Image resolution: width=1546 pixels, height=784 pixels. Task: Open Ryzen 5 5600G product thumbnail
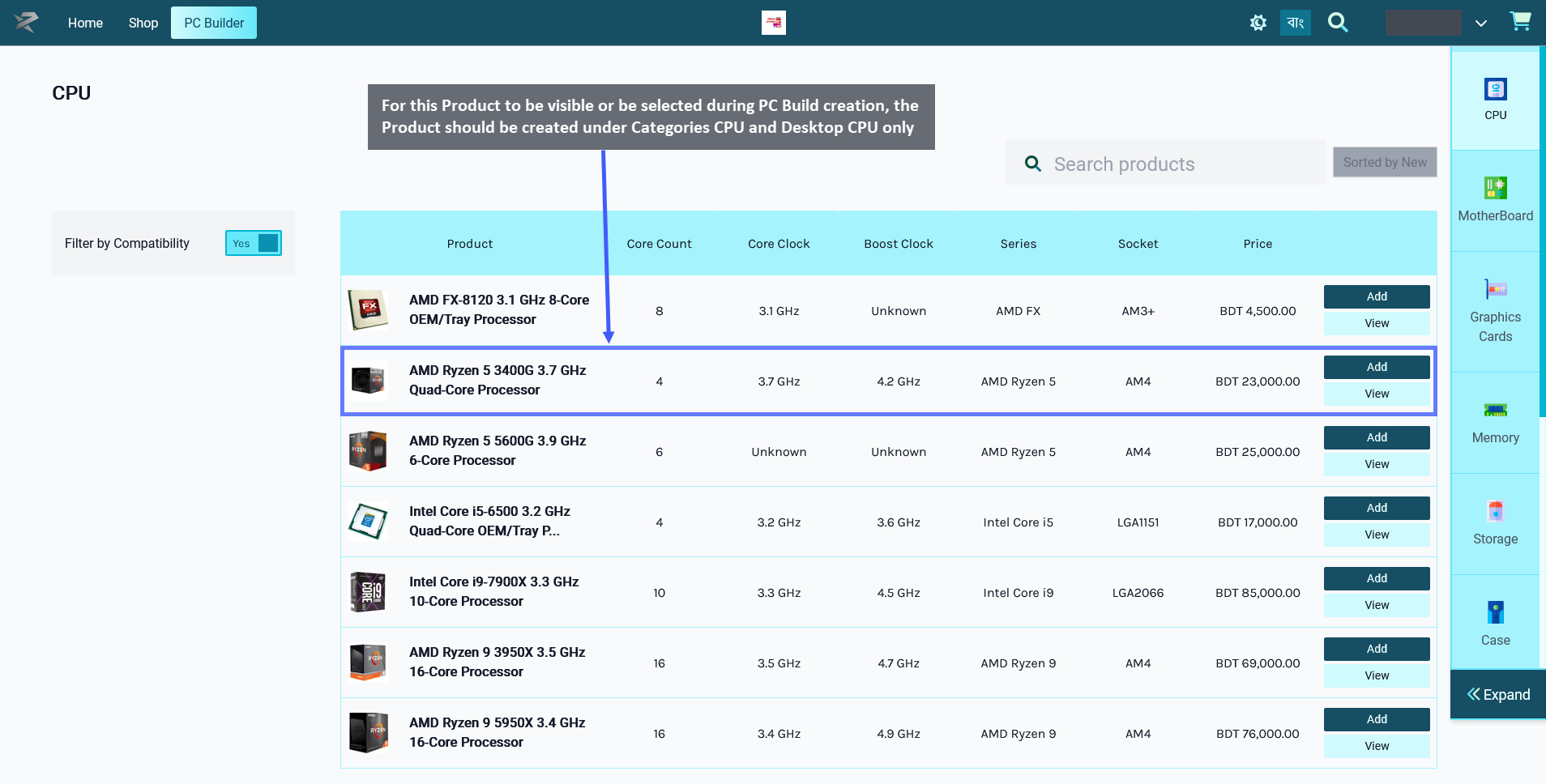(368, 450)
